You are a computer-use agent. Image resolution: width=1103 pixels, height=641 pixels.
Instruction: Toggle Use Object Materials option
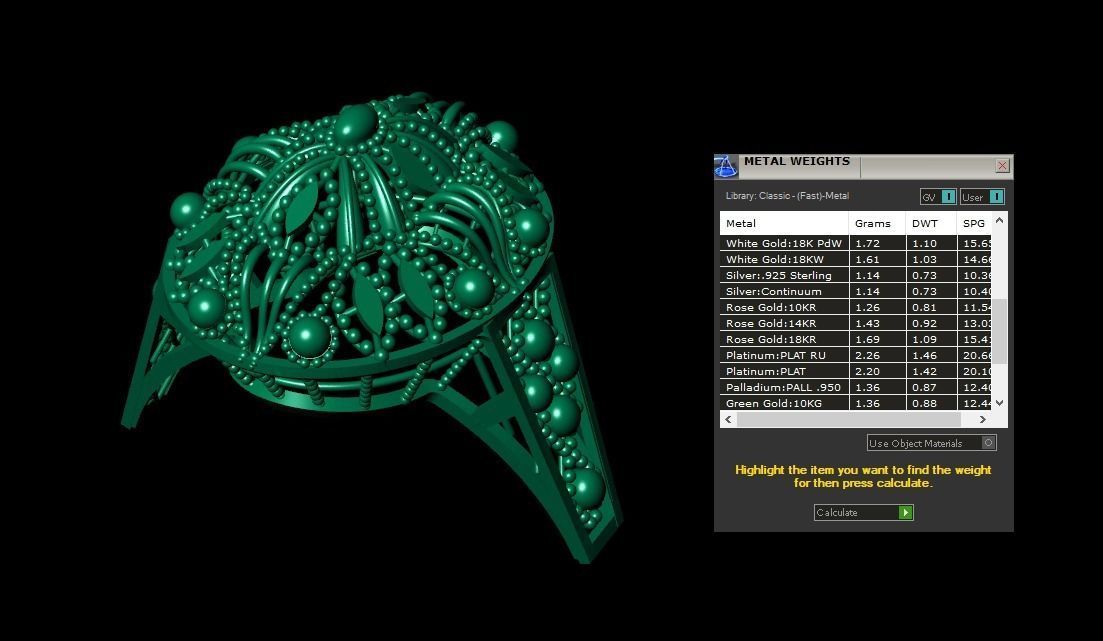(x=931, y=443)
